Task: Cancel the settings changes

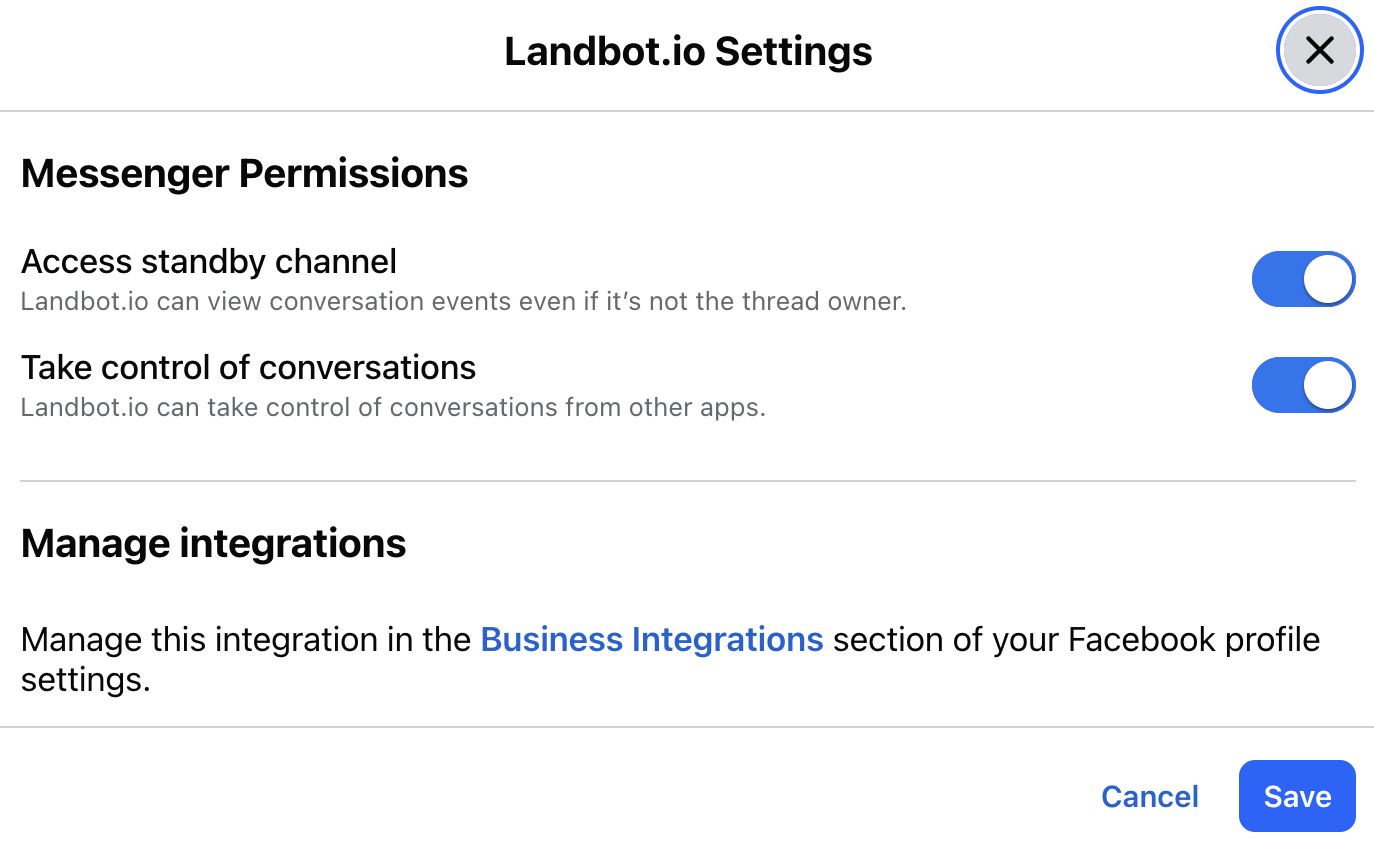Action: pos(1149,796)
